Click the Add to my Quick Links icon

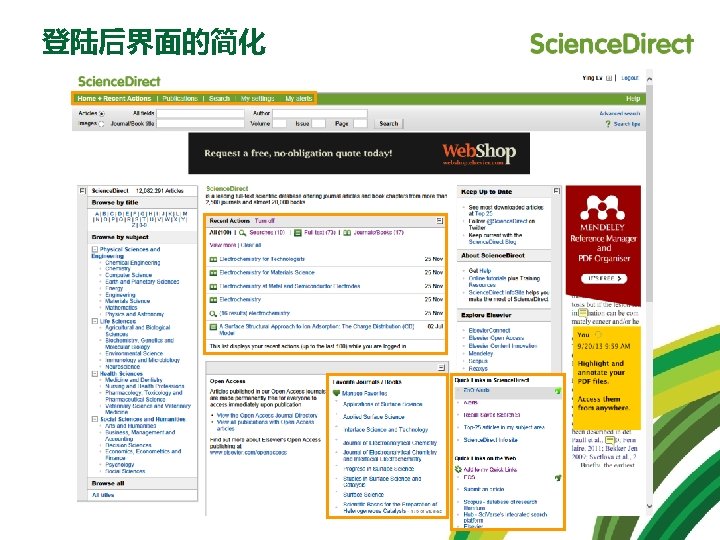(x=458, y=469)
